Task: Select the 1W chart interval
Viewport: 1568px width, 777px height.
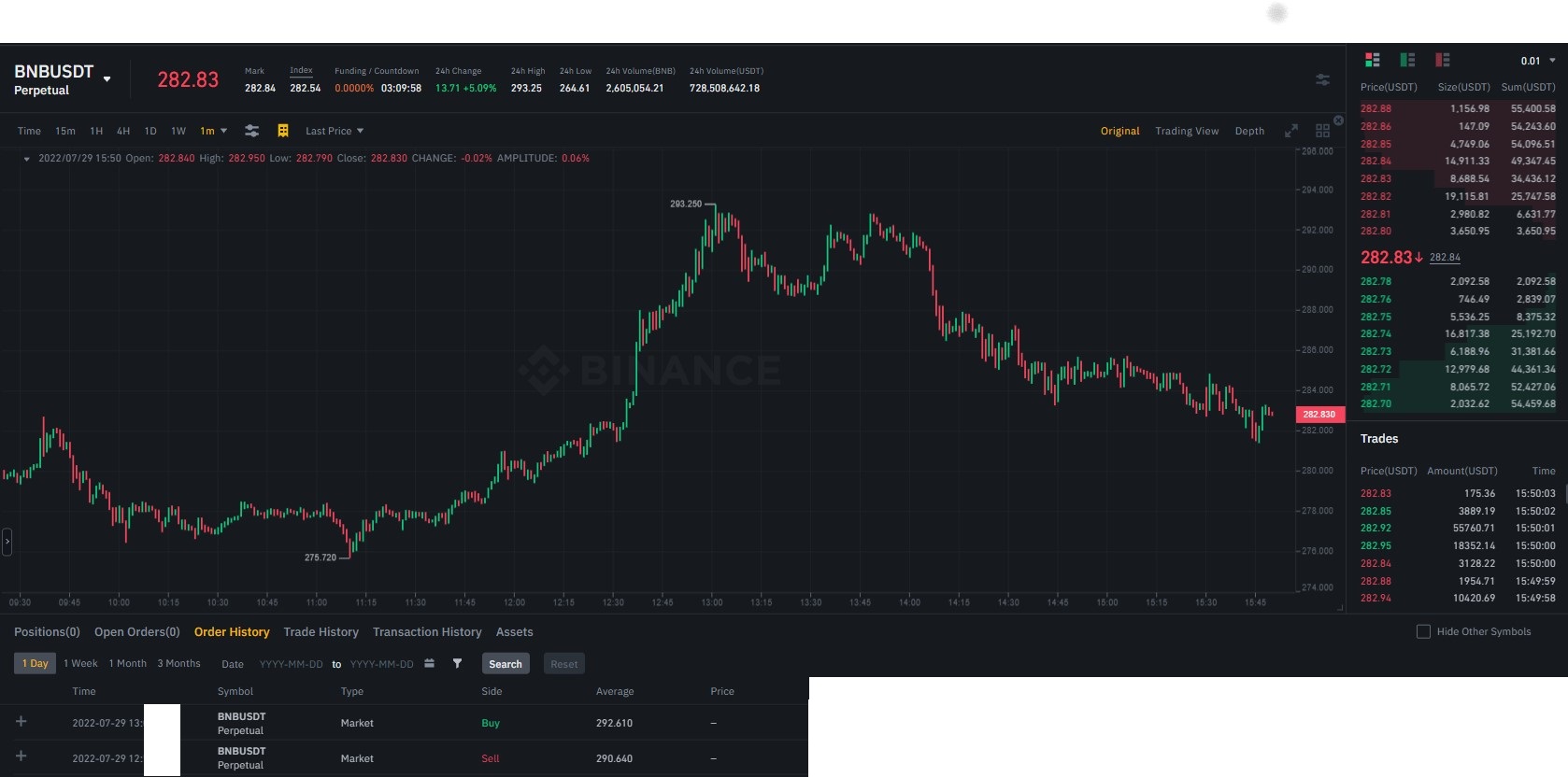Action: pos(178,131)
